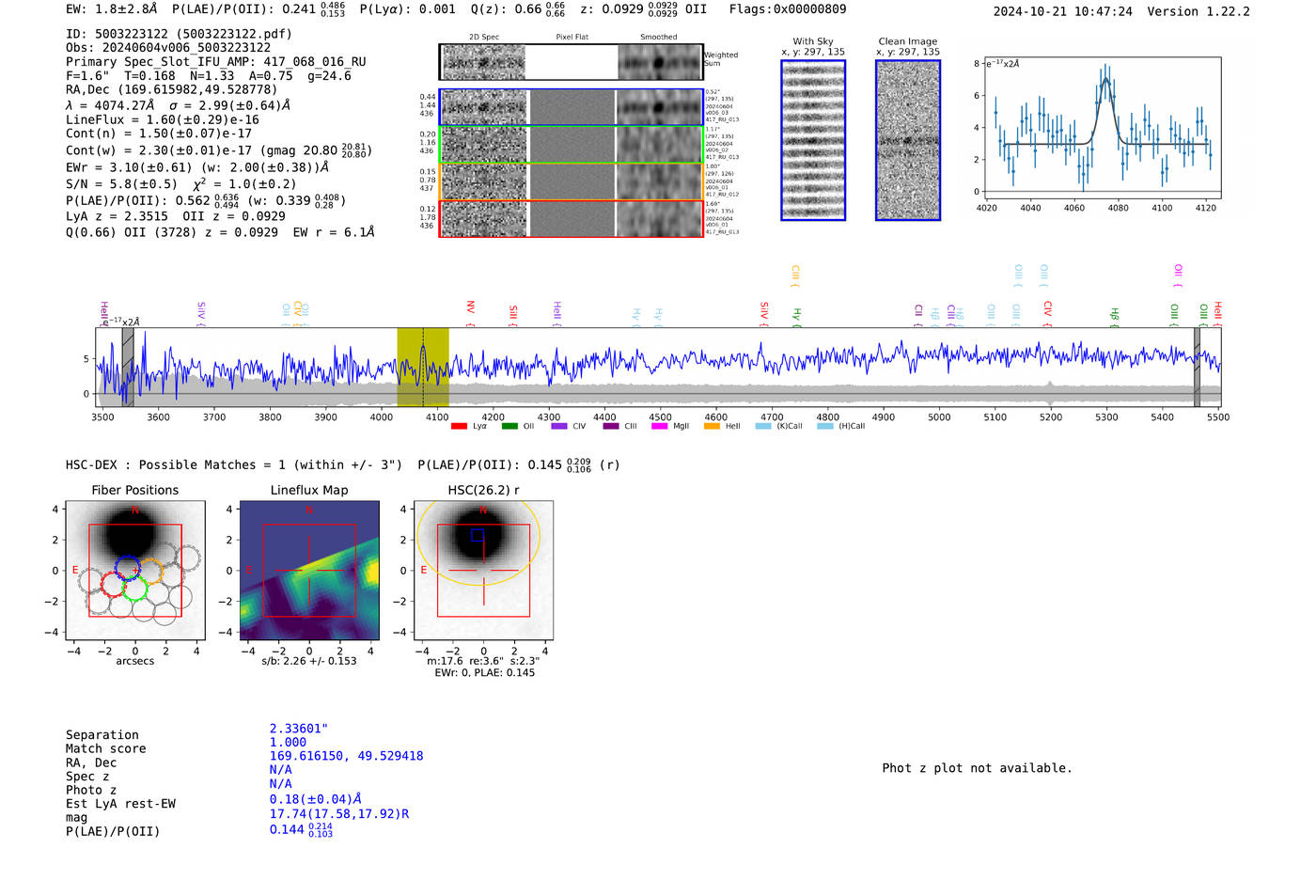Image resolution: width=1316 pixels, height=896 pixels.
Task: Click the red Lyα legend swatch
Action: click(x=459, y=426)
